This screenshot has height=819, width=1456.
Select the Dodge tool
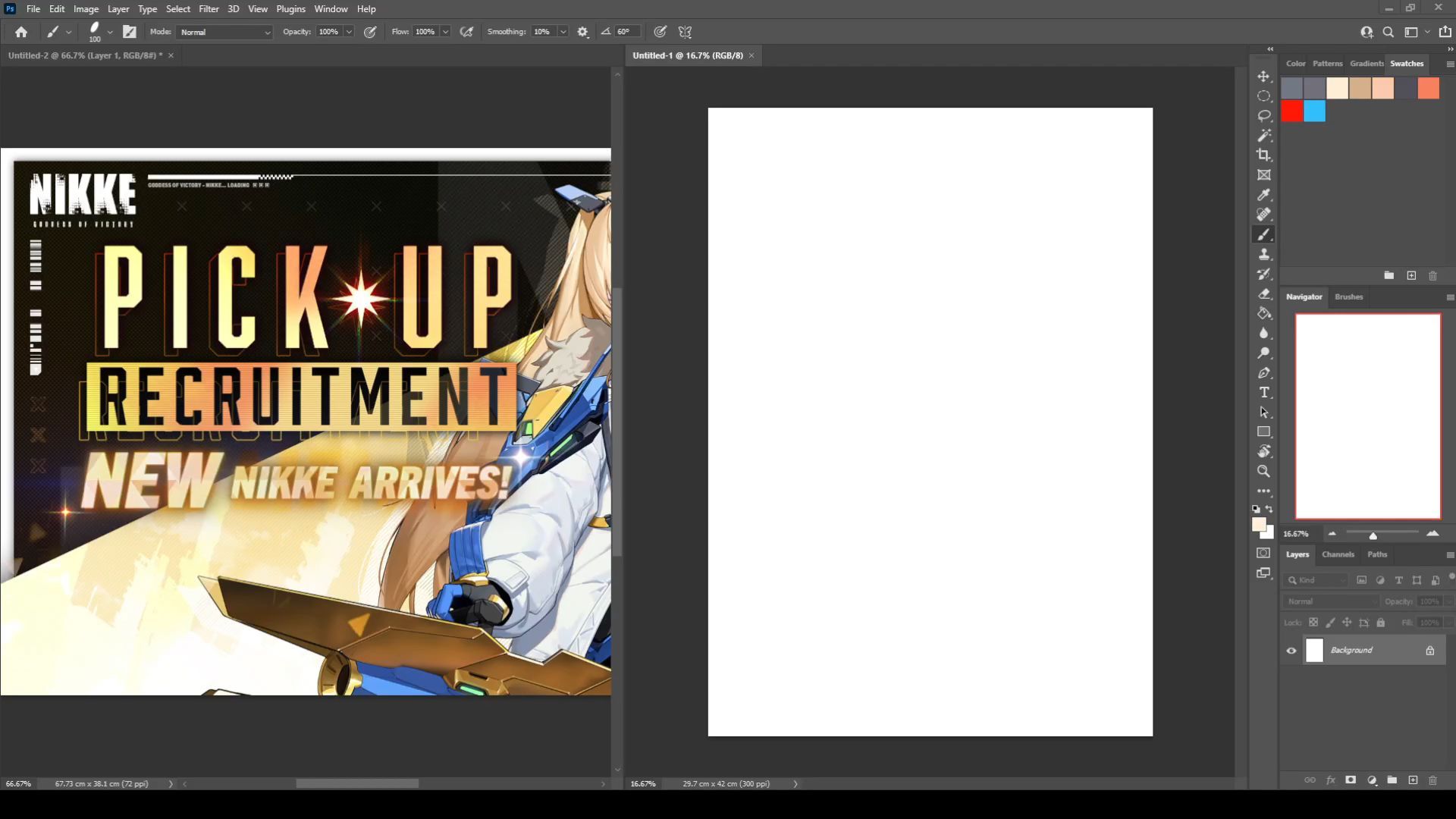pyautogui.click(x=1263, y=353)
